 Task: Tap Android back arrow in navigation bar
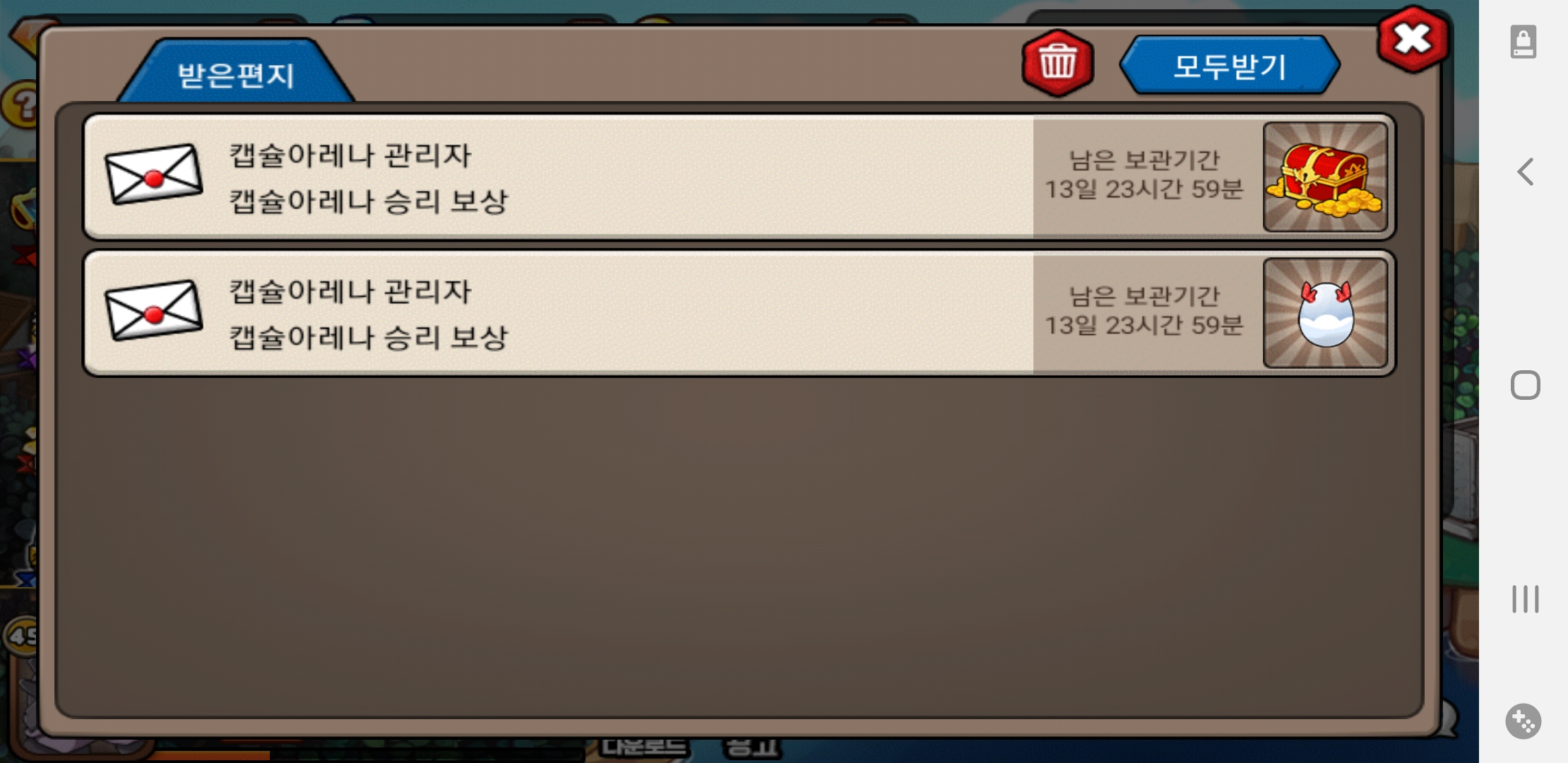(x=1525, y=172)
